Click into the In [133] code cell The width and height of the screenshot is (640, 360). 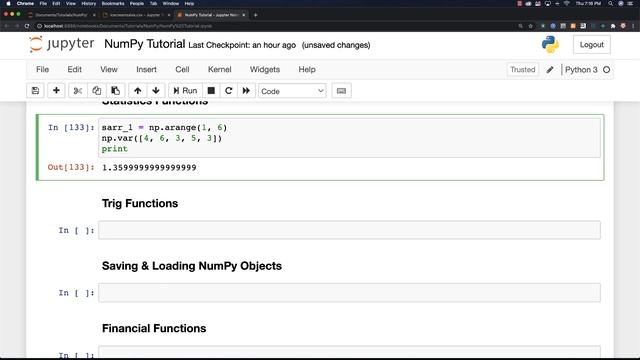(349, 138)
